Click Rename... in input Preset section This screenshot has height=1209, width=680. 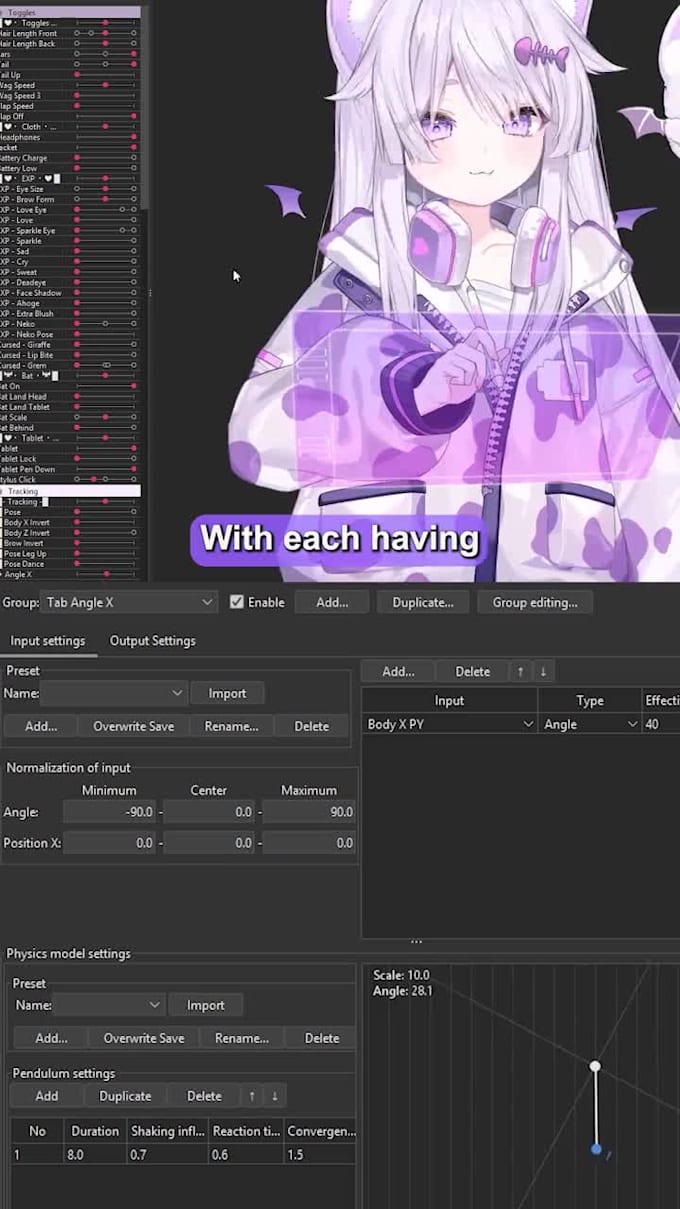231,726
